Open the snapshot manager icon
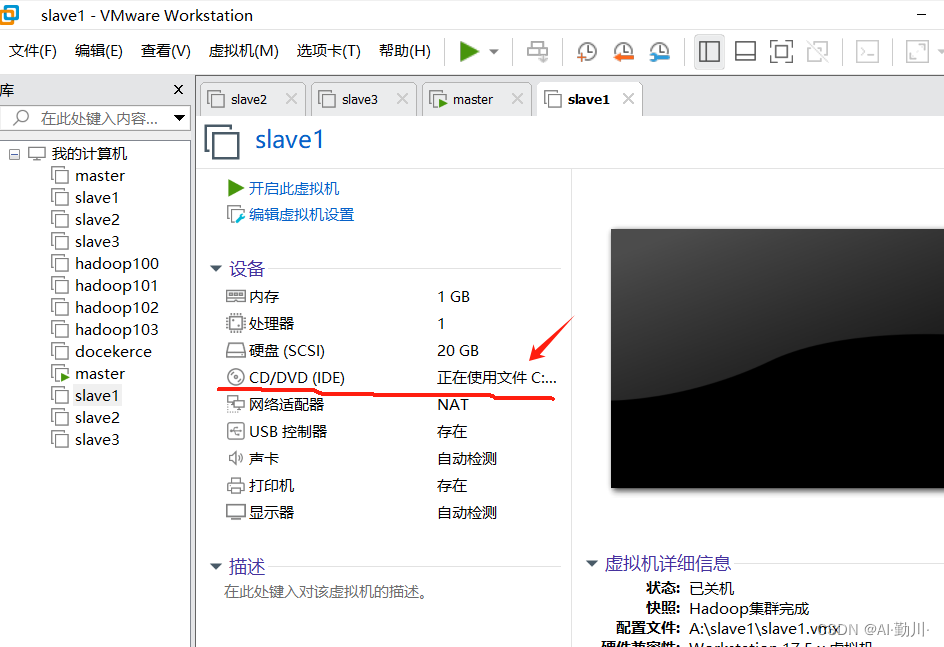The width and height of the screenshot is (944, 647). [x=660, y=52]
